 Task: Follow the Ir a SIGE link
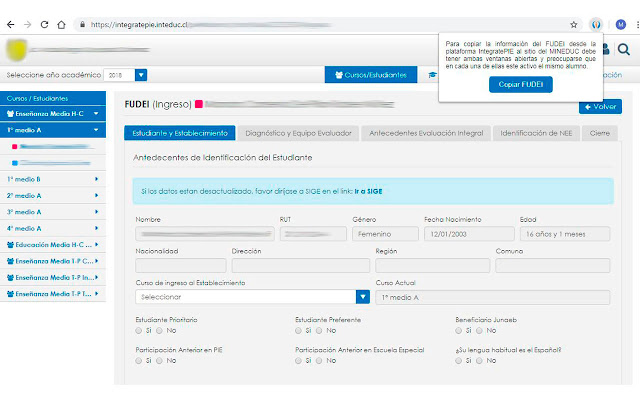[x=368, y=191]
